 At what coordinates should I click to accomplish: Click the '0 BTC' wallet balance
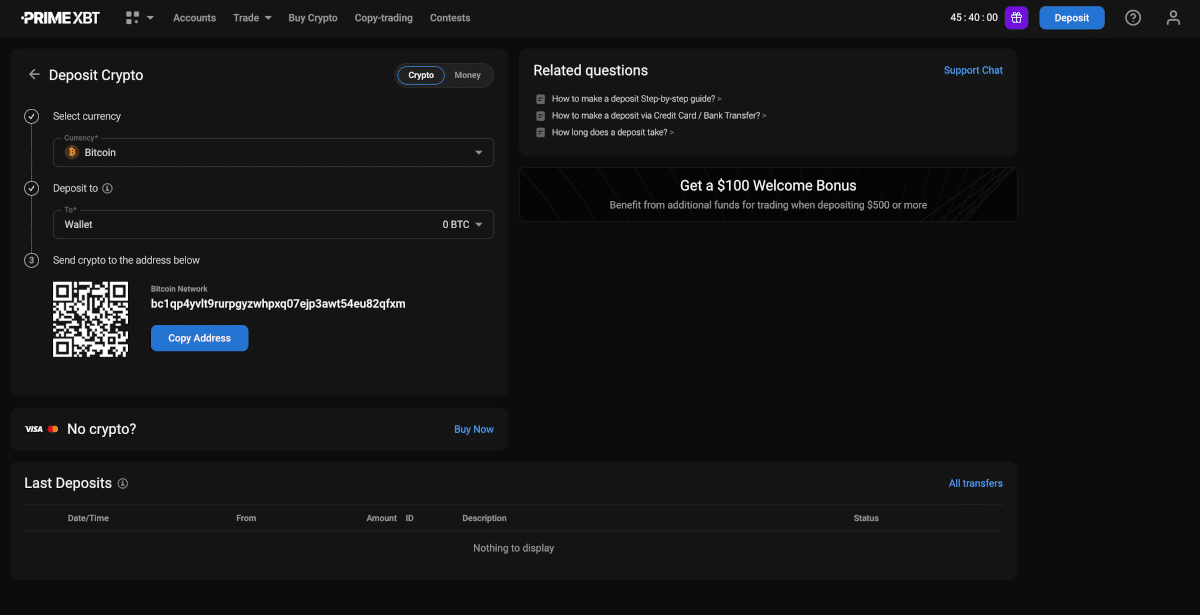[x=456, y=225]
